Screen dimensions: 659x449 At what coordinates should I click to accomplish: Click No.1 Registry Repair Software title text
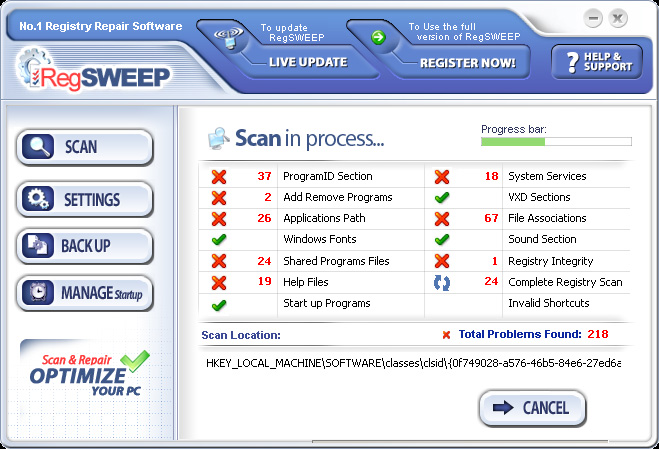pyautogui.click(x=101, y=26)
